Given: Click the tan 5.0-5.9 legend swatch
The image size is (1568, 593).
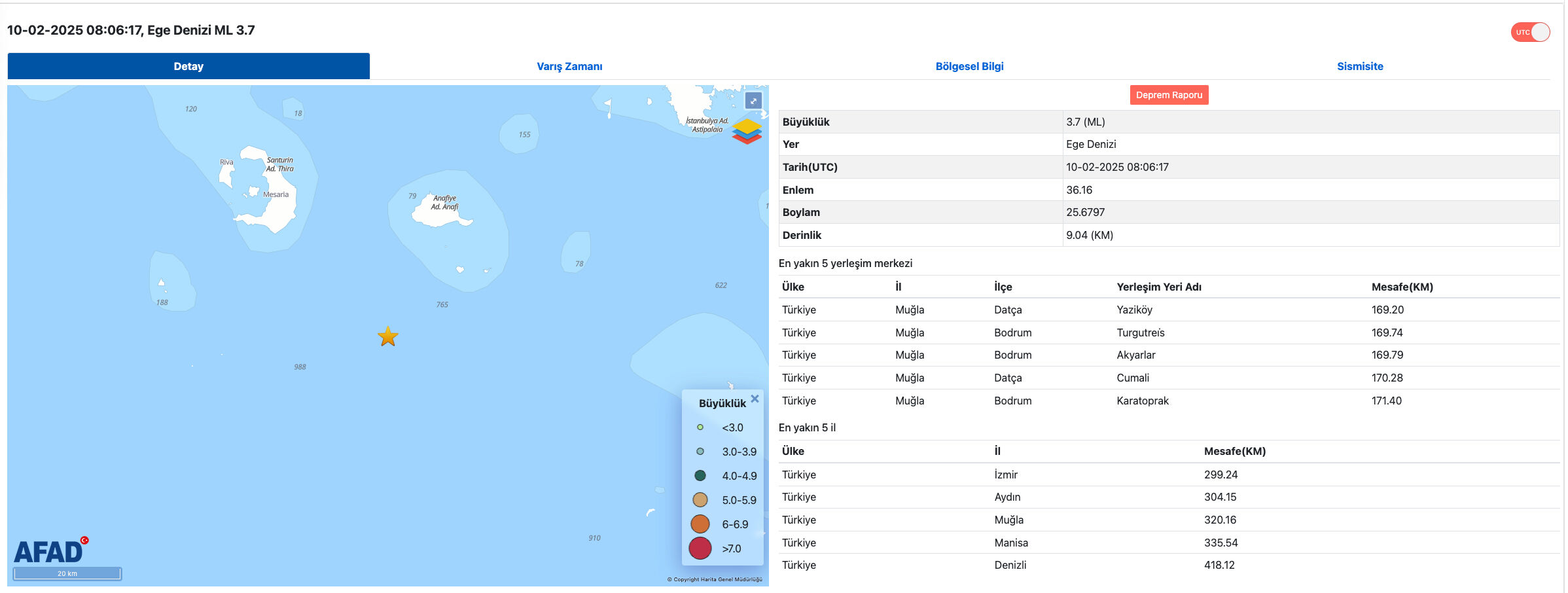Looking at the screenshot, I should 700,500.
